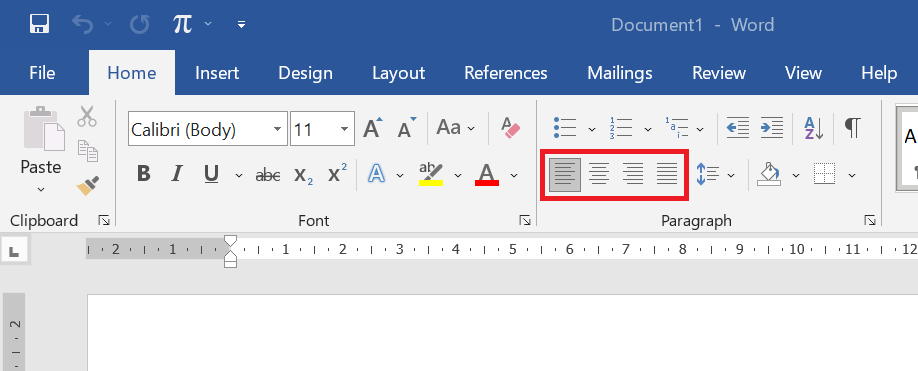This screenshot has height=371, width=918.
Task: Switch to the Home tab
Action: tap(132, 73)
